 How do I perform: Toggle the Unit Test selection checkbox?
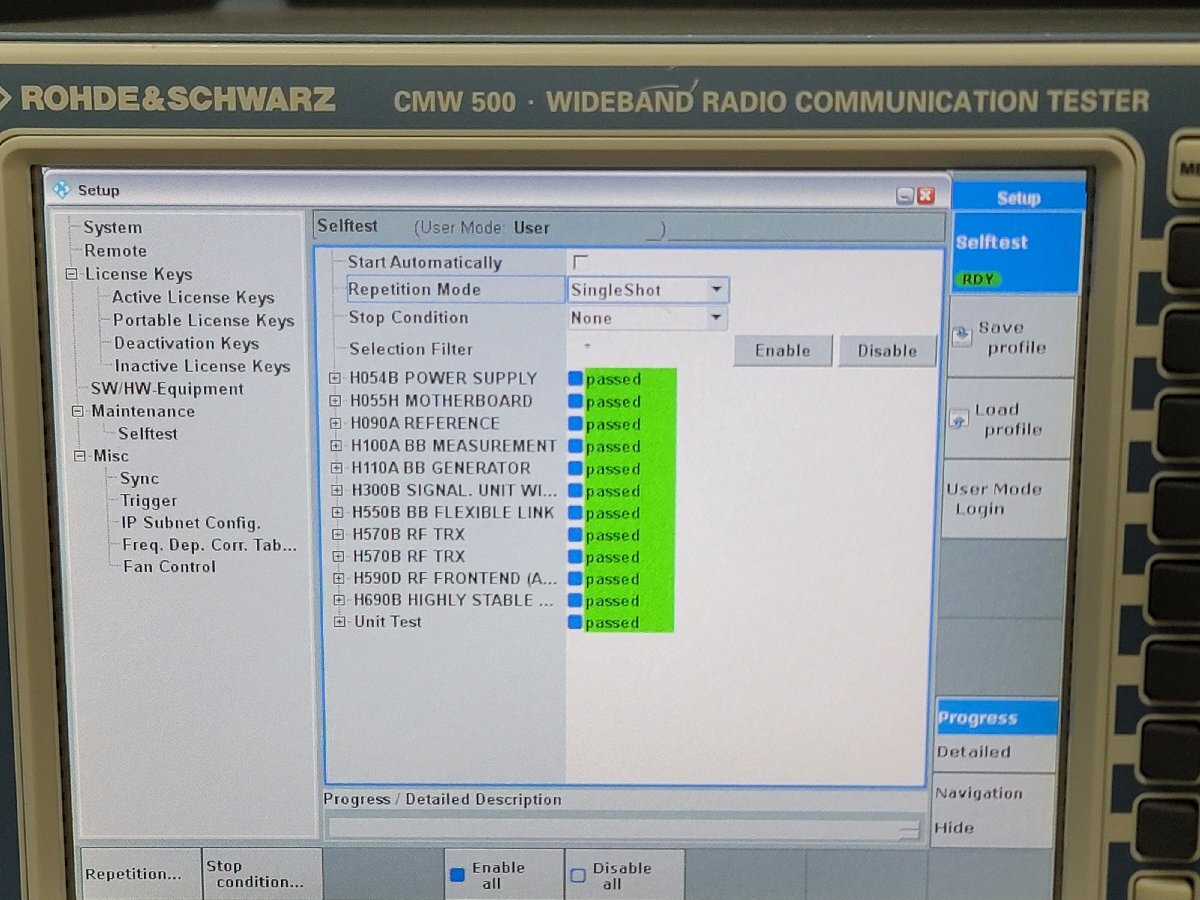pos(574,621)
